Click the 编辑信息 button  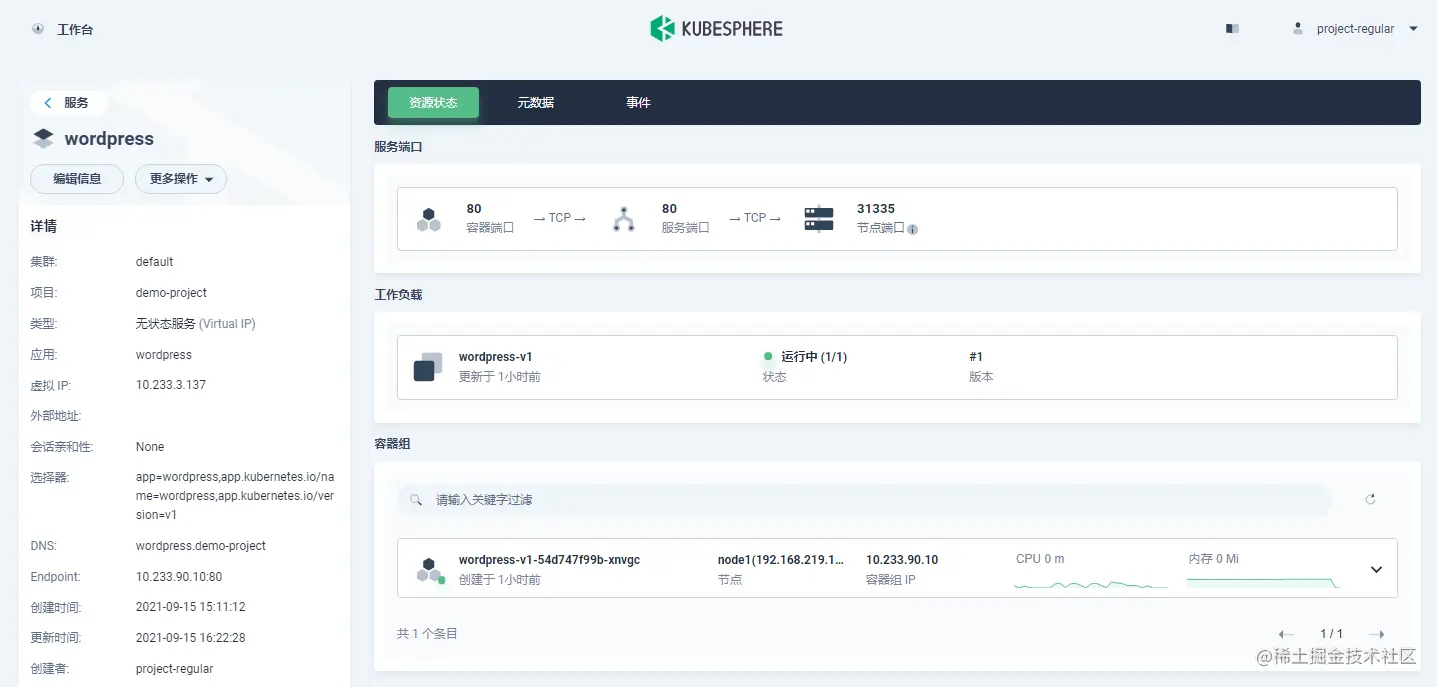(x=77, y=179)
